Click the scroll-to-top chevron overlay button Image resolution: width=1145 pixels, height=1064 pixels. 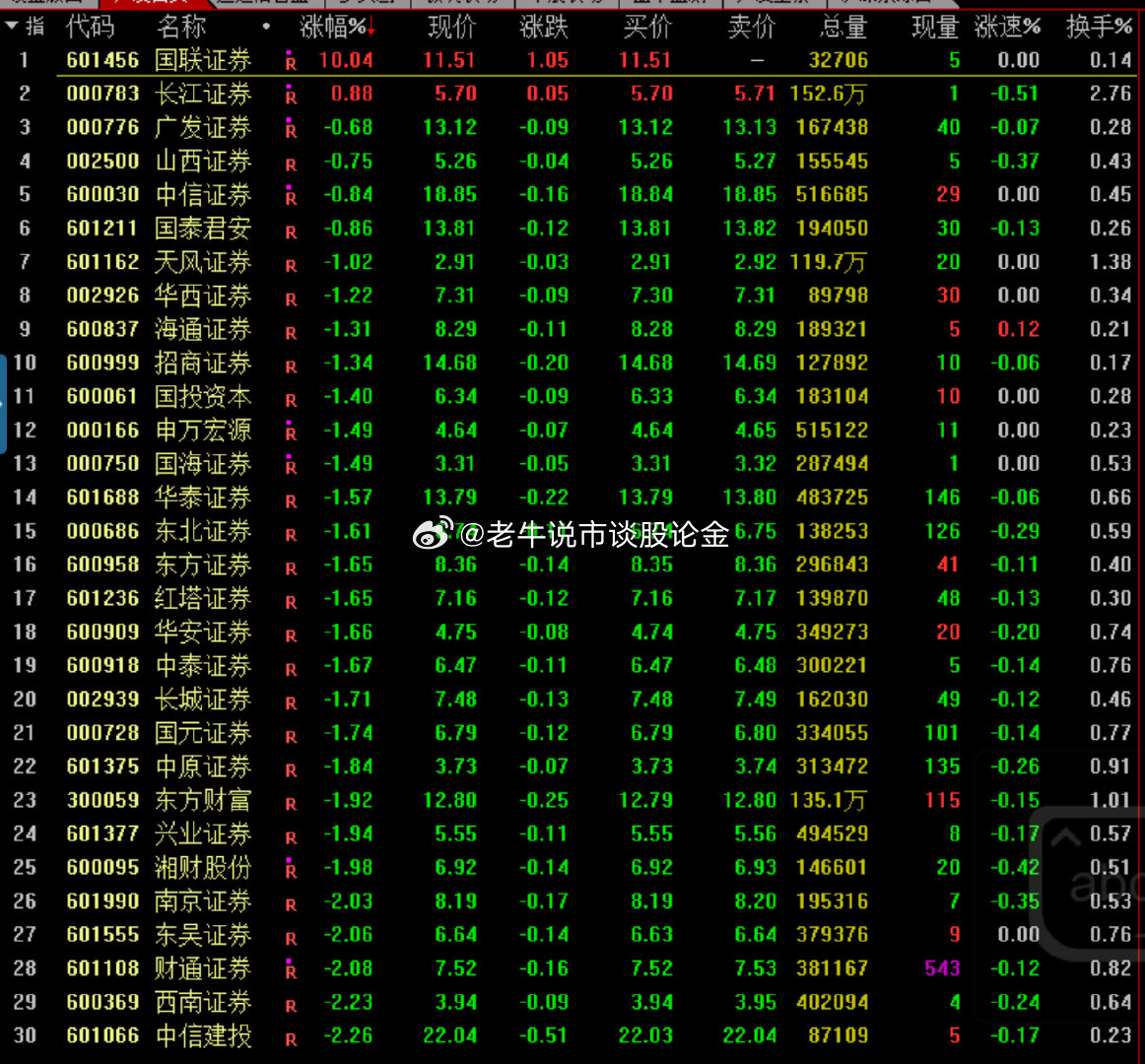point(1065,836)
